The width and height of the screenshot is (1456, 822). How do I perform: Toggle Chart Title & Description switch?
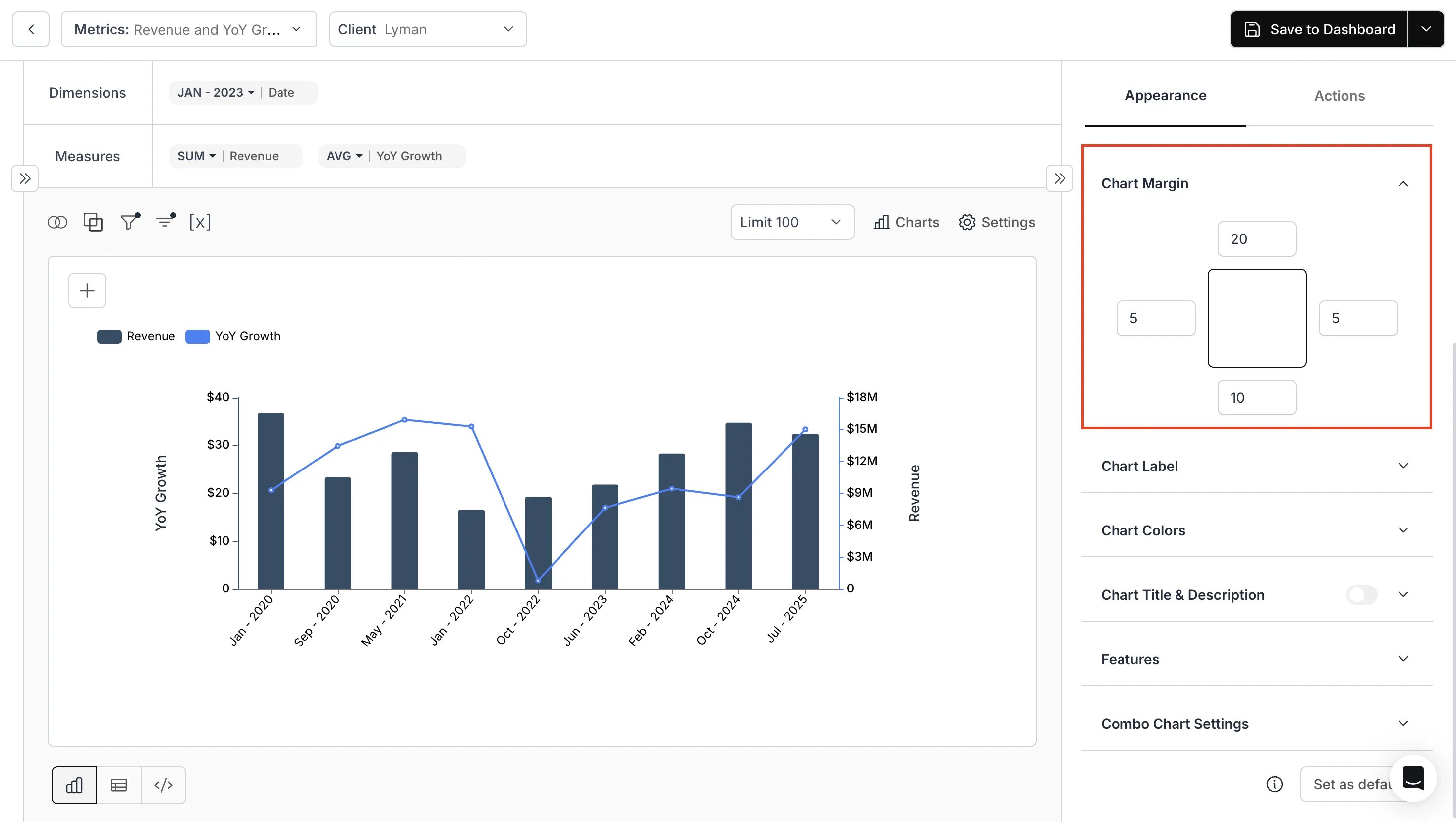(1362, 595)
